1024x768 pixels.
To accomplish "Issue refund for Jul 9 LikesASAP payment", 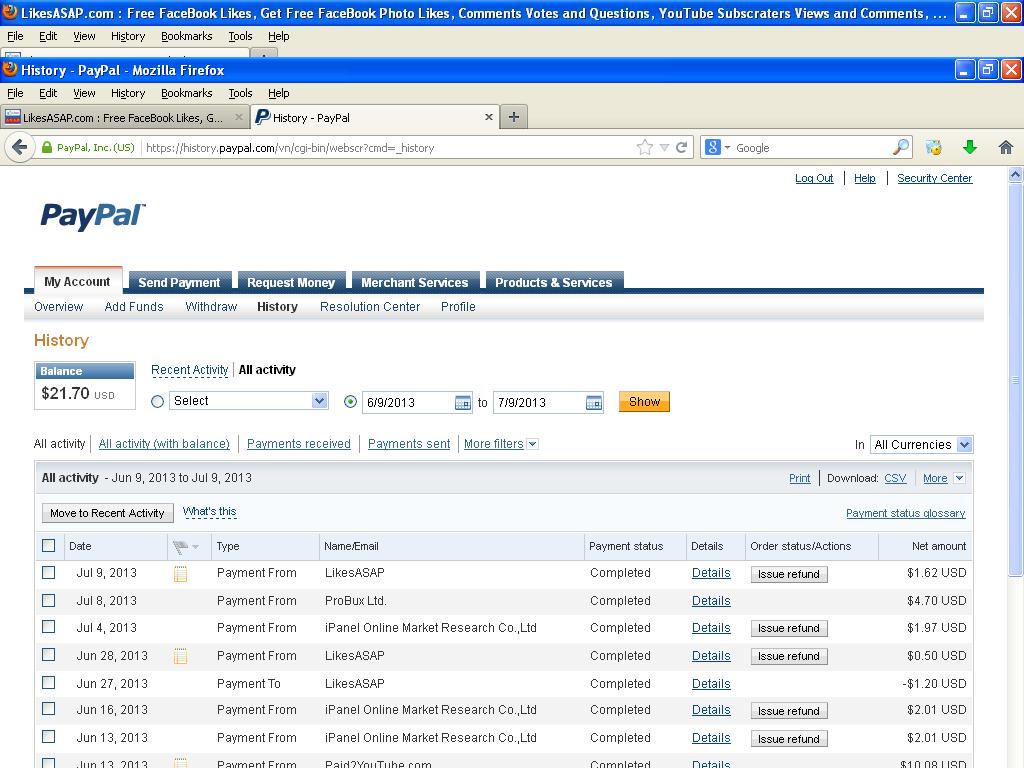I will [788, 574].
